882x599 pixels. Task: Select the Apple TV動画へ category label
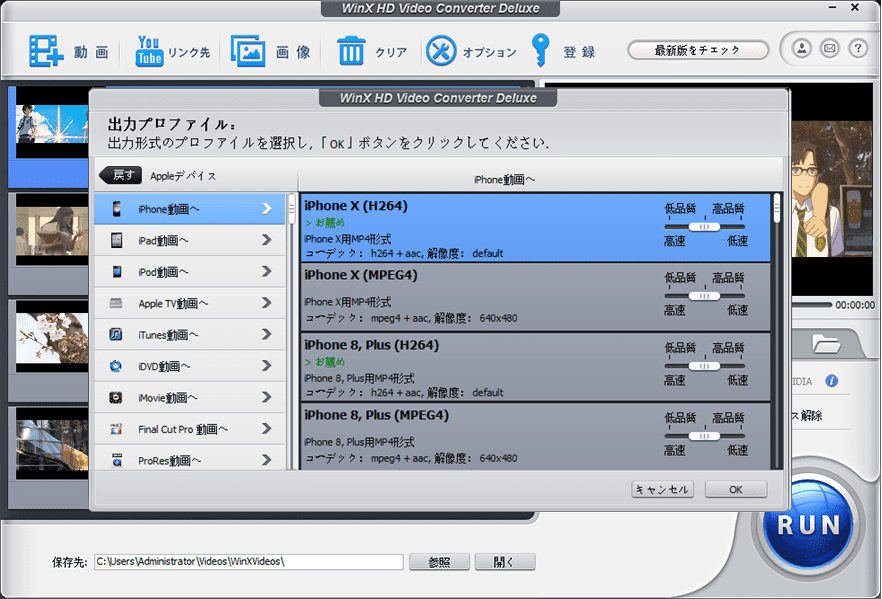173,304
